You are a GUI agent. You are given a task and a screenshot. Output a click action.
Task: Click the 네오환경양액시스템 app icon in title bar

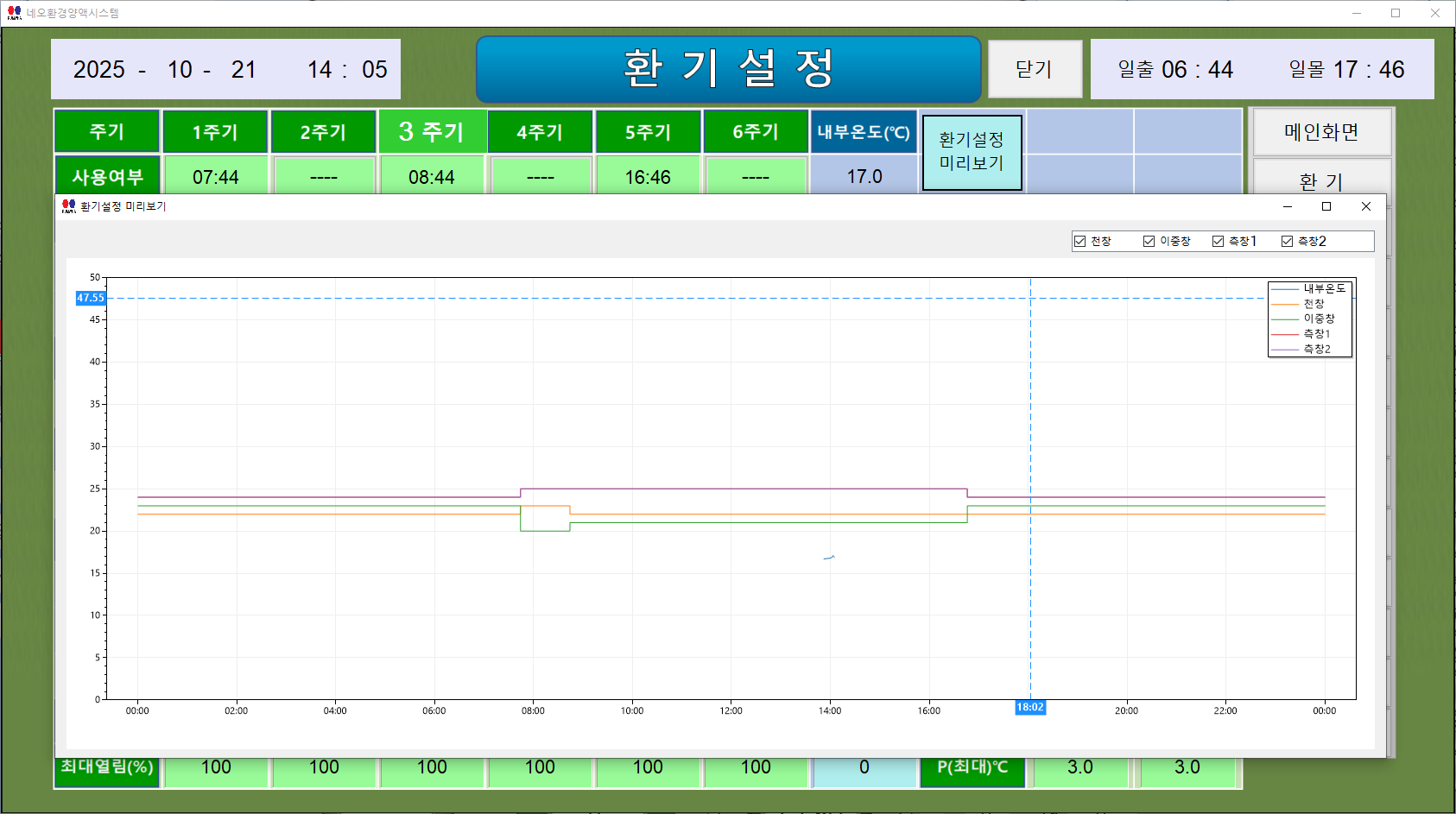pyautogui.click(x=15, y=13)
